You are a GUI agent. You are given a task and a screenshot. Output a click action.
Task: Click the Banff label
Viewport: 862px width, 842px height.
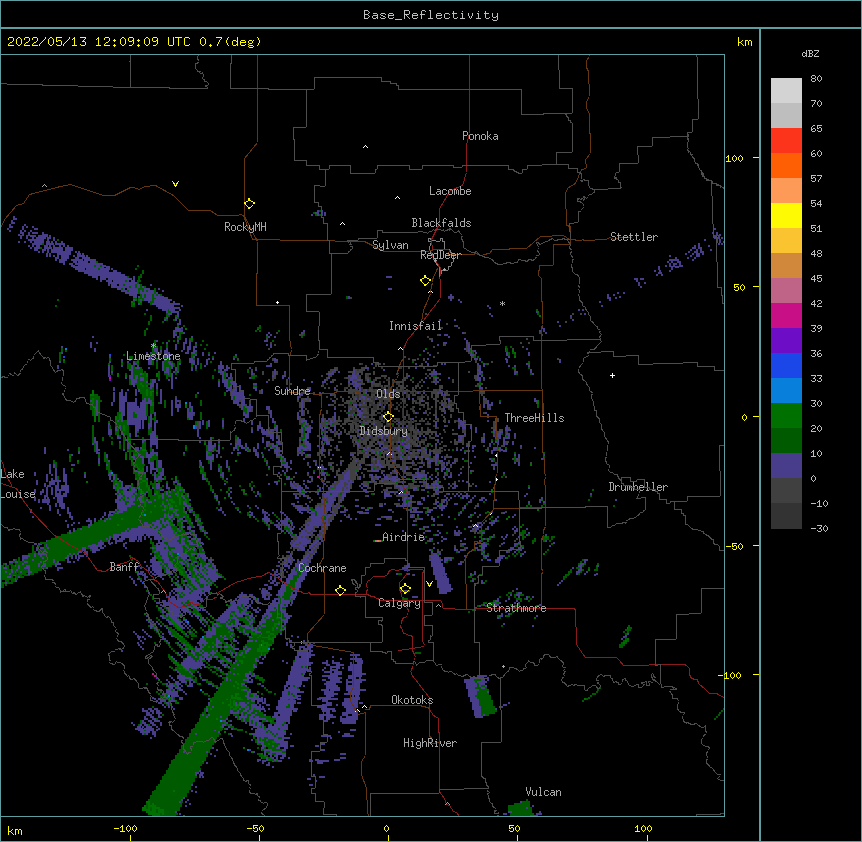point(125,567)
